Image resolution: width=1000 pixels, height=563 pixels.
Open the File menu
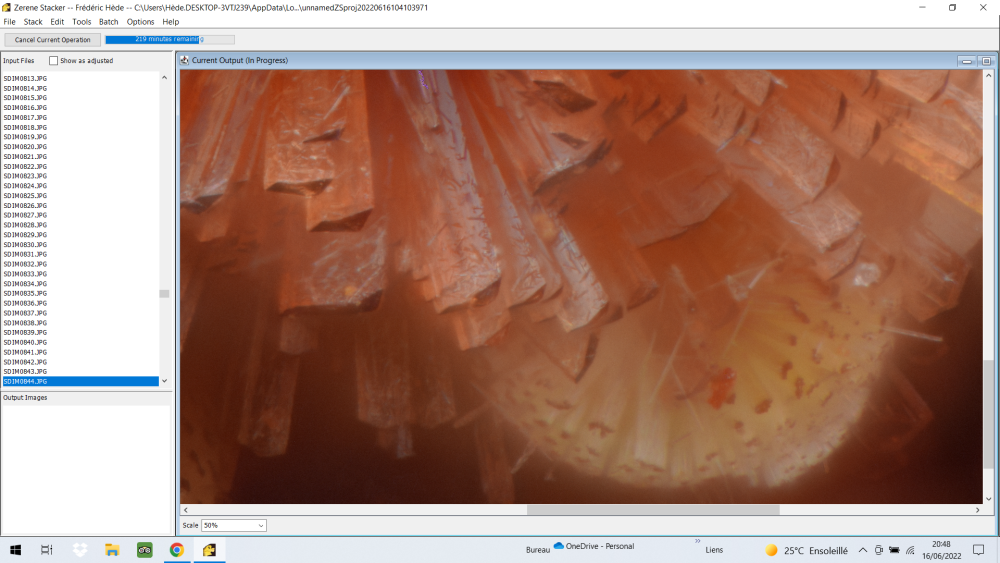click(x=10, y=22)
